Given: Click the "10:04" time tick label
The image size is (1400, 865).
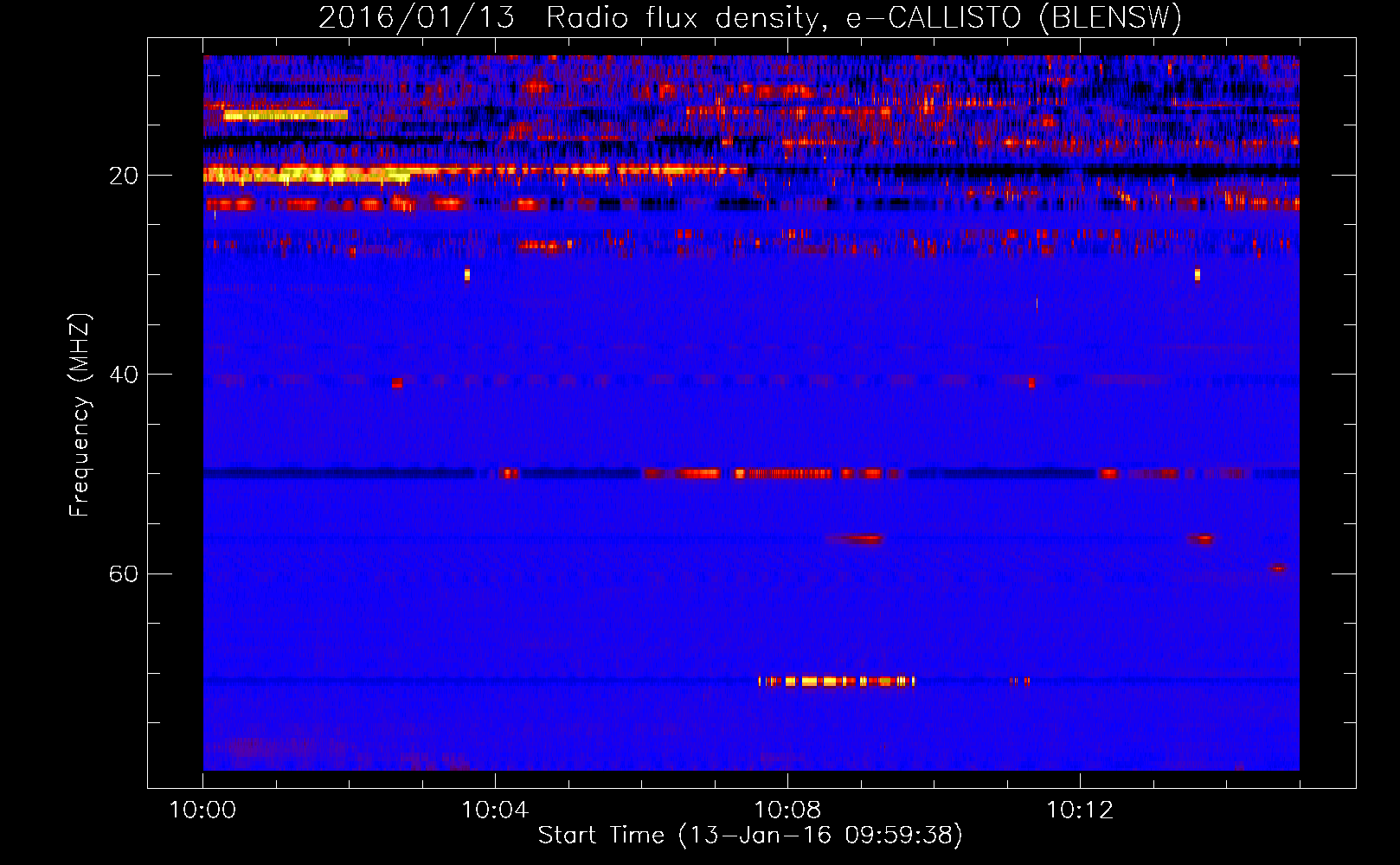Looking at the screenshot, I should 495,811.
